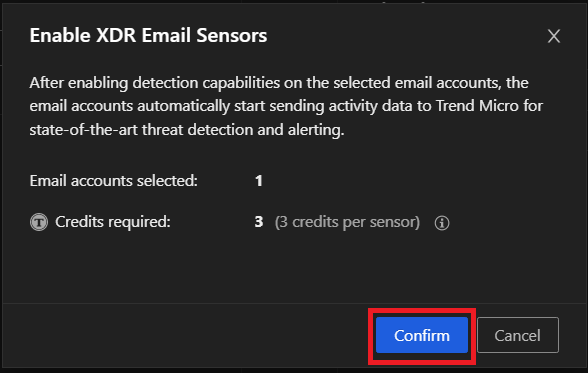Click the line starting with After enabling detection

click(x=279, y=83)
